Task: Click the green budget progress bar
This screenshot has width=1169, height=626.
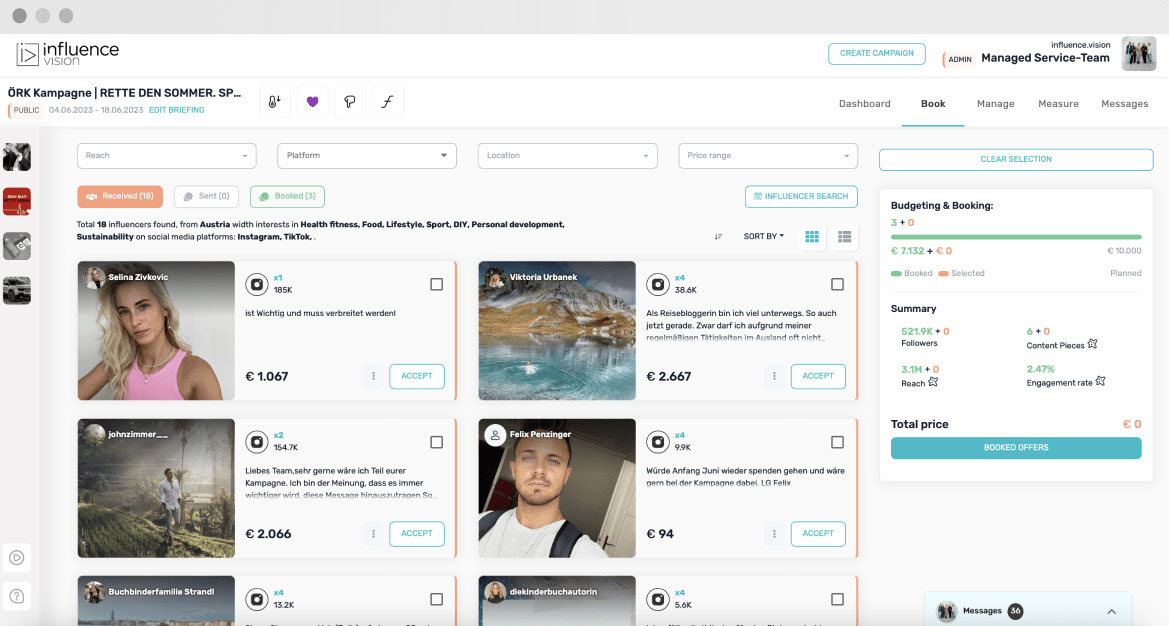Action: coord(1015,237)
